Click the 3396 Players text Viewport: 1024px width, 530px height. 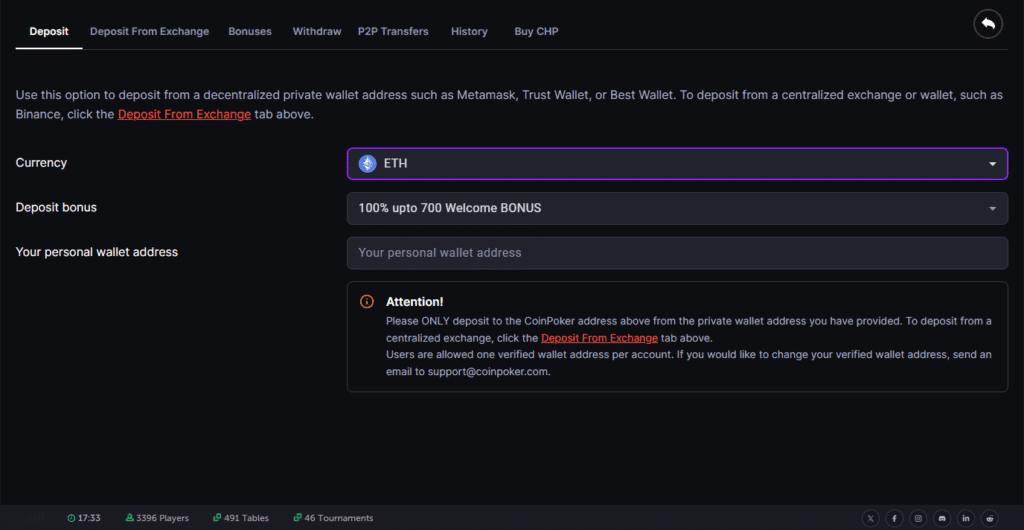point(163,518)
